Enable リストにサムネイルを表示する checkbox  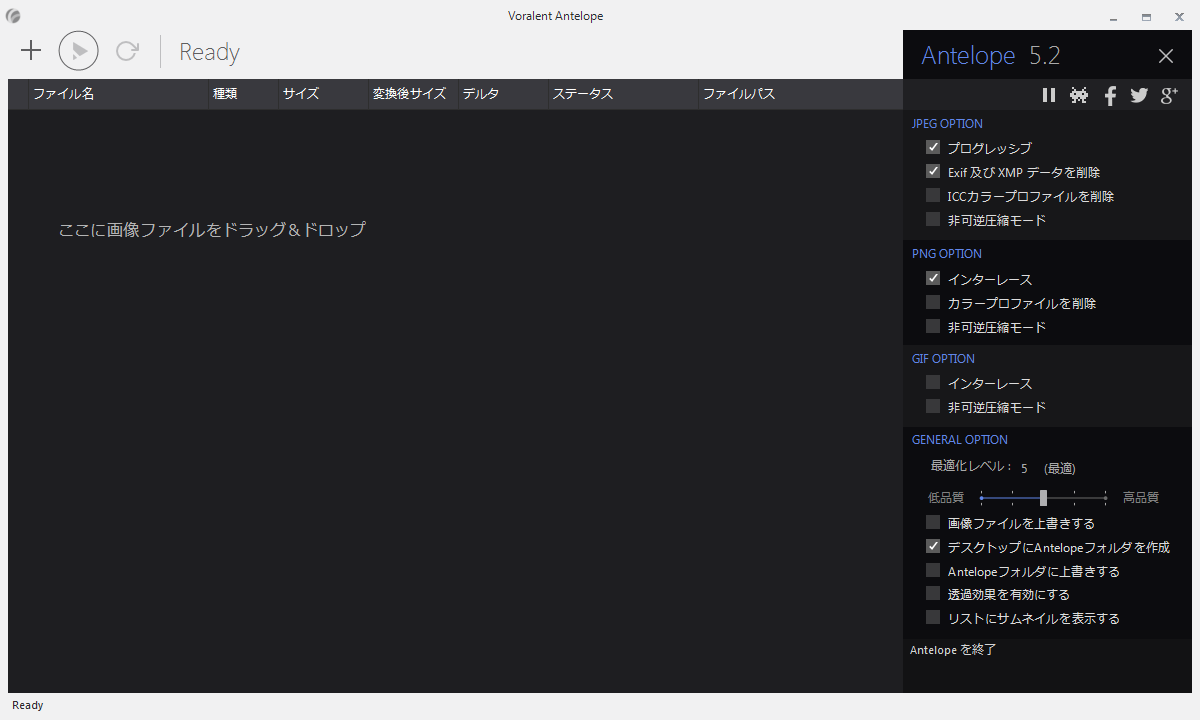coord(933,618)
